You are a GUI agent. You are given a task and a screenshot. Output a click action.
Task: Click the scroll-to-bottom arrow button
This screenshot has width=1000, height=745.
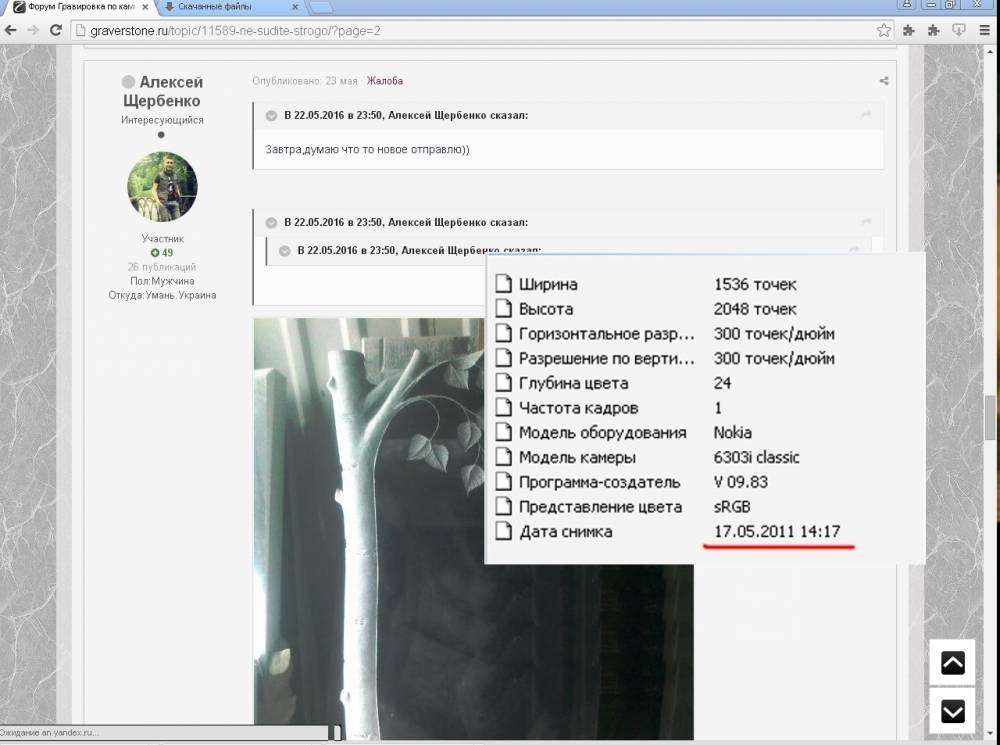tap(952, 711)
